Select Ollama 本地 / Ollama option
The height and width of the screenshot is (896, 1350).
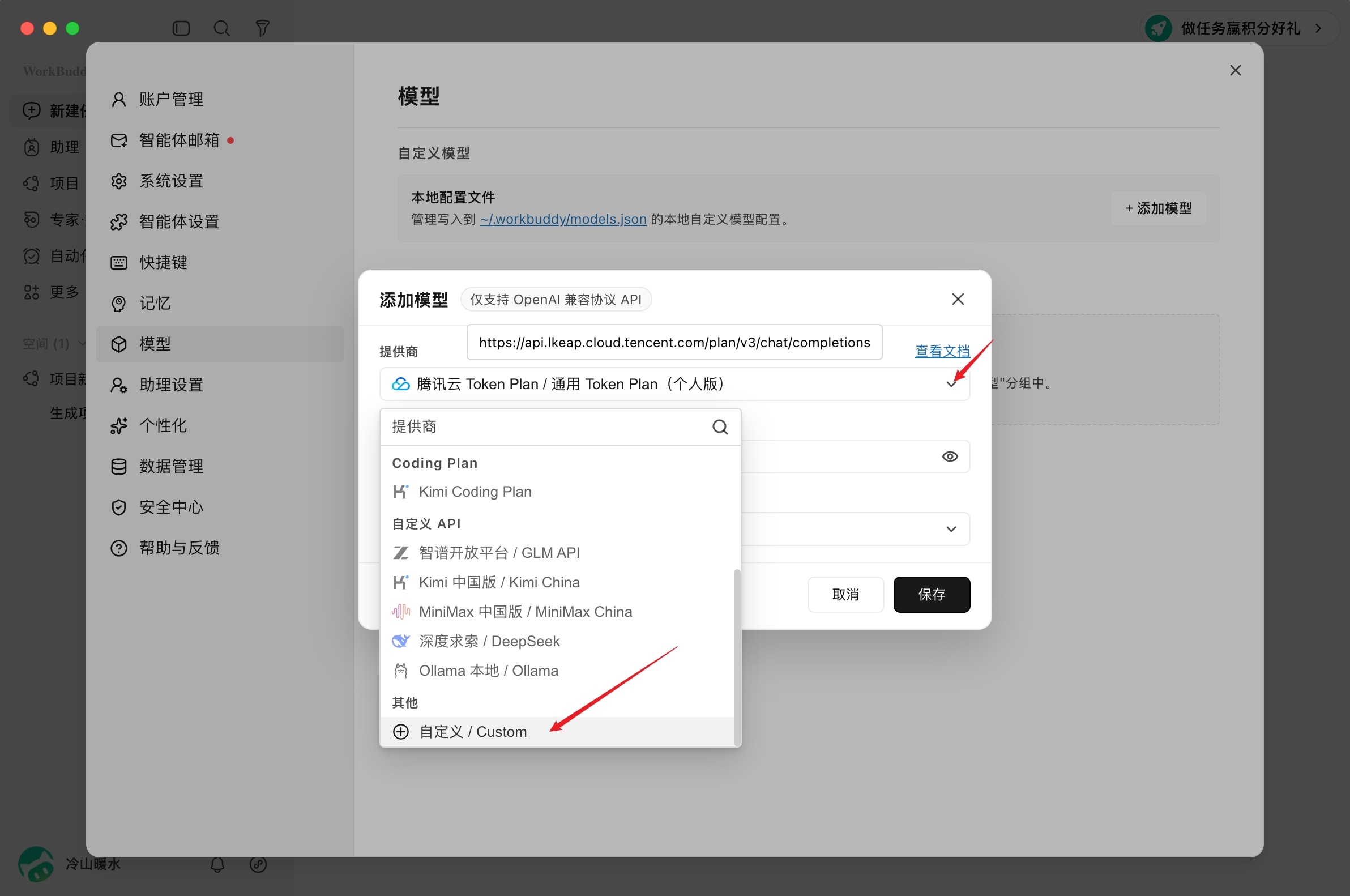point(557,671)
